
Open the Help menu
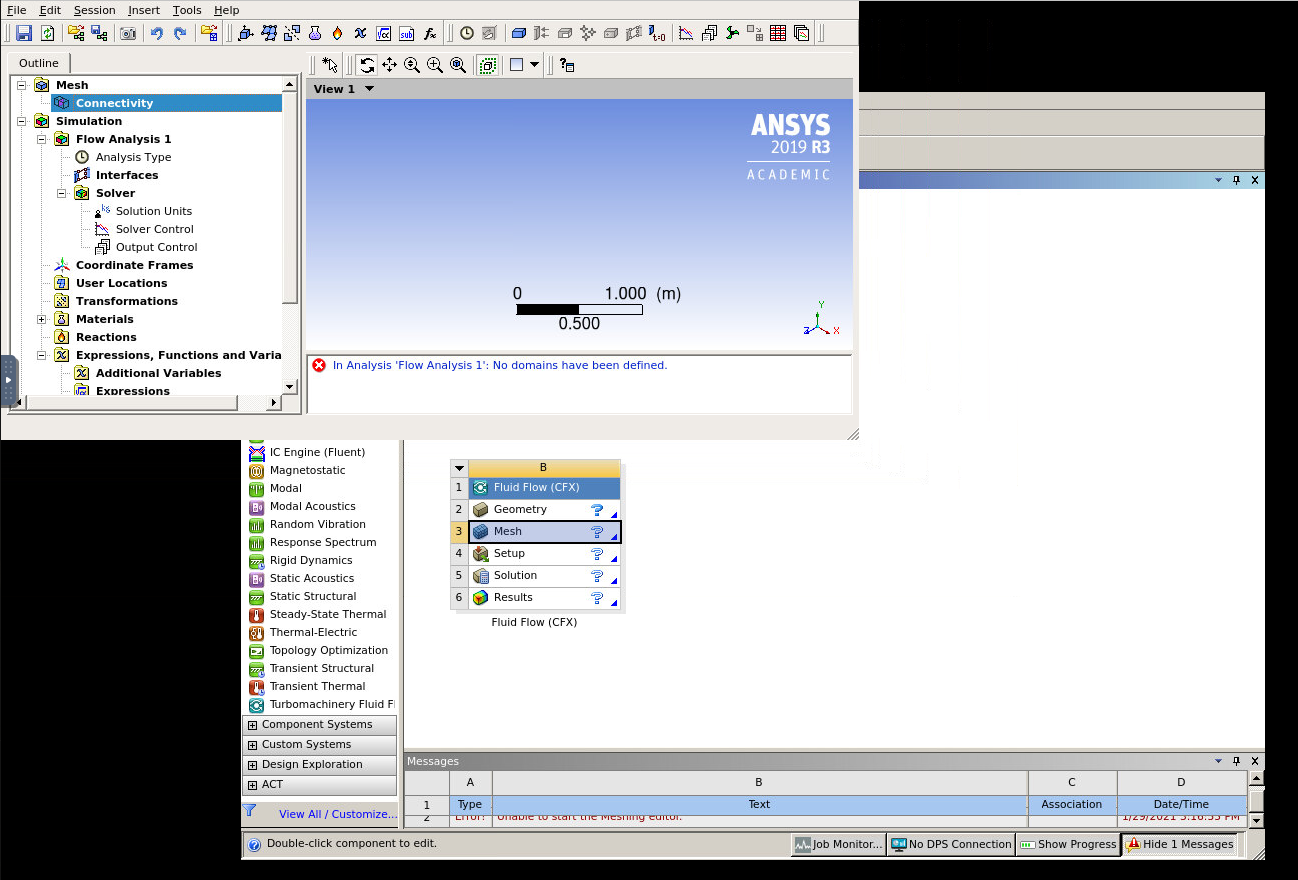click(x=227, y=10)
